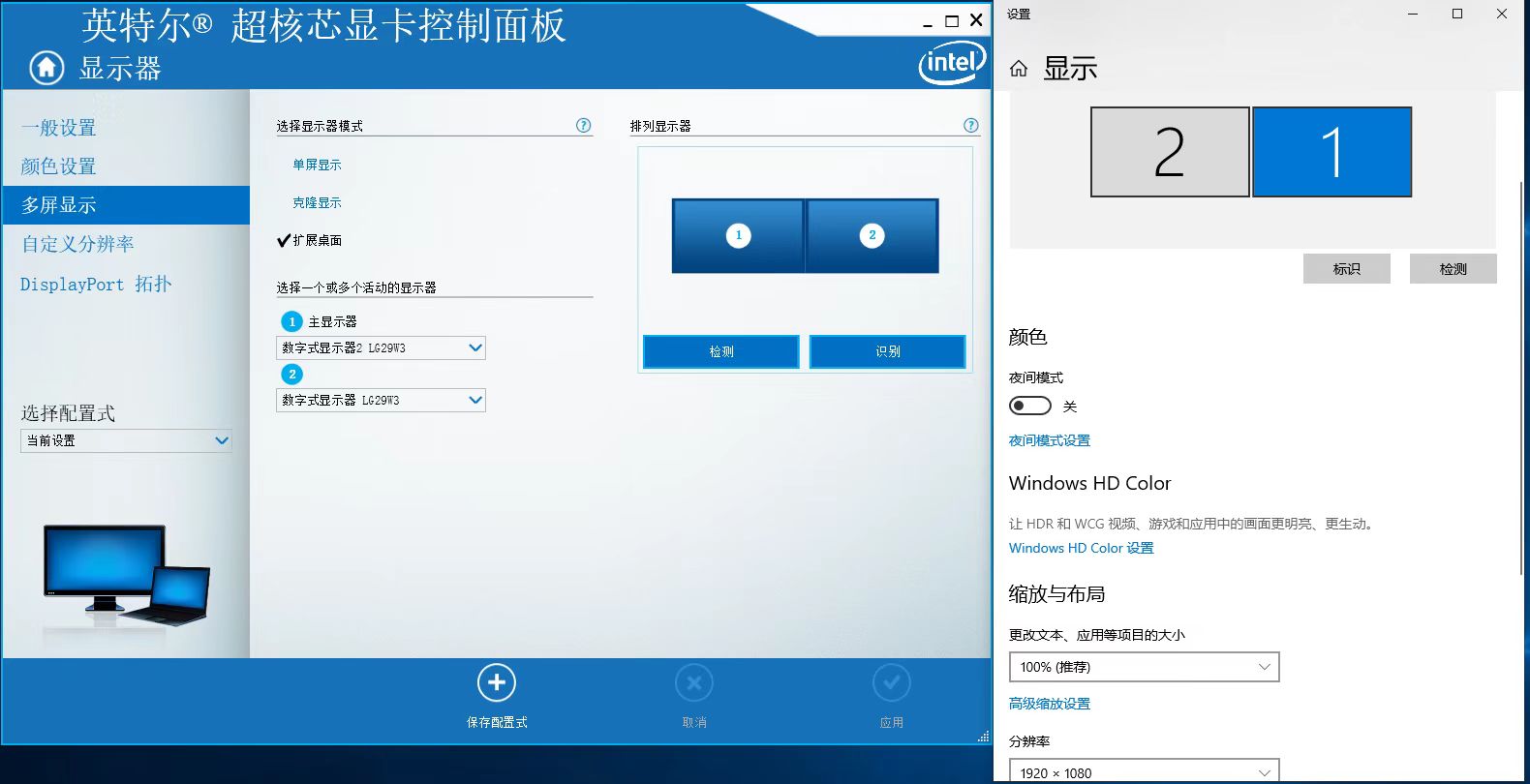Click the Intel panel 检测 button
The height and width of the screenshot is (784, 1530).
tap(721, 351)
